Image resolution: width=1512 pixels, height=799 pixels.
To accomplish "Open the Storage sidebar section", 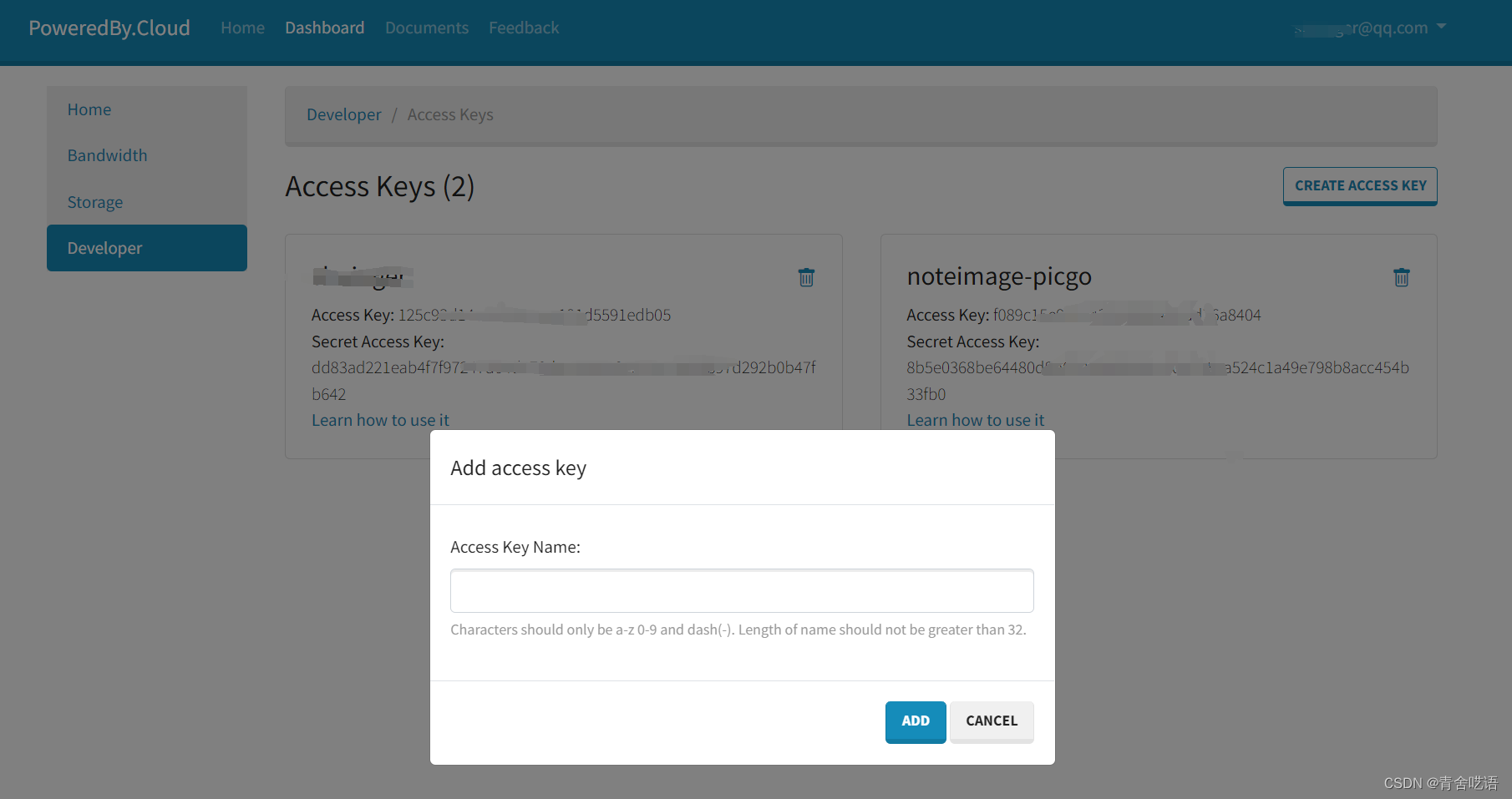I will [x=94, y=202].
